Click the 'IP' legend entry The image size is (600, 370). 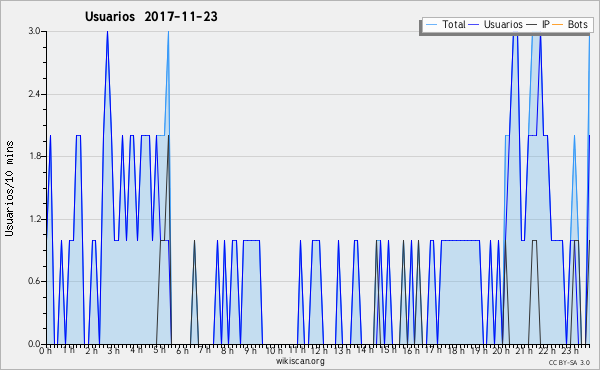pos(546,24)
